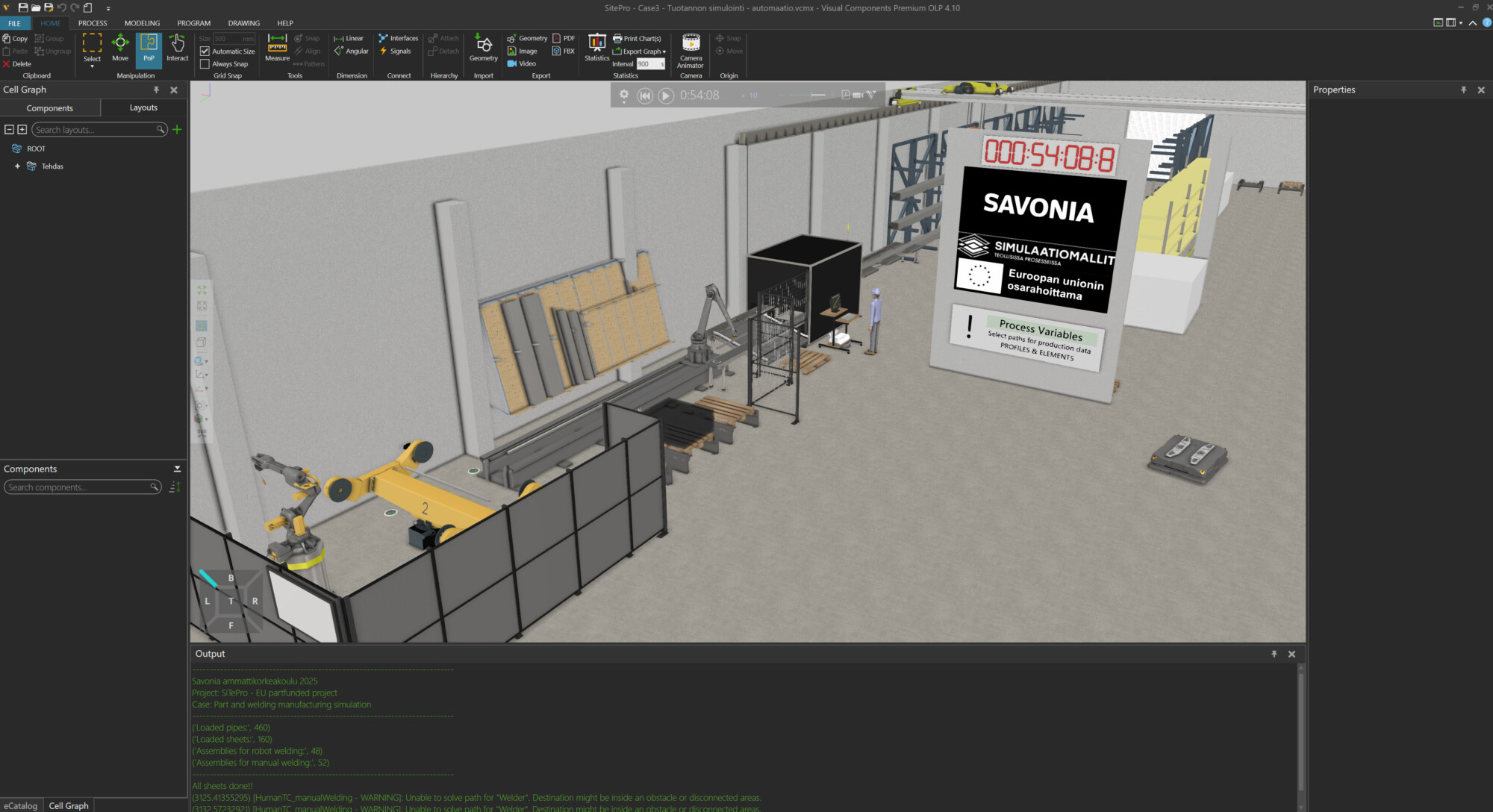Click the Search layouts input field
The image size is (1493, 812).
click(94, 130)
